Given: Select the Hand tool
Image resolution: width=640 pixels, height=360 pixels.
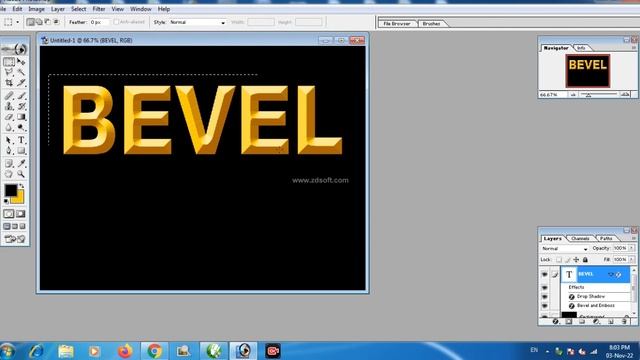Looking at the screenshot, I should coord(9,174).
